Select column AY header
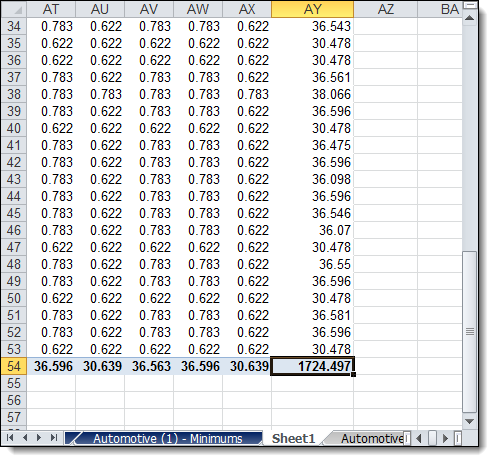Viewport: 494px width, 462px height. pos(312,9)
